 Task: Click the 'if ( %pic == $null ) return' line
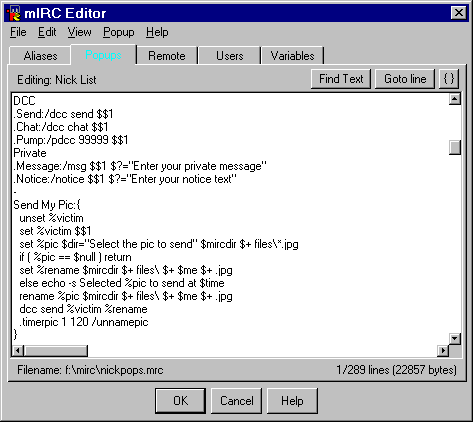click(75, 257)
